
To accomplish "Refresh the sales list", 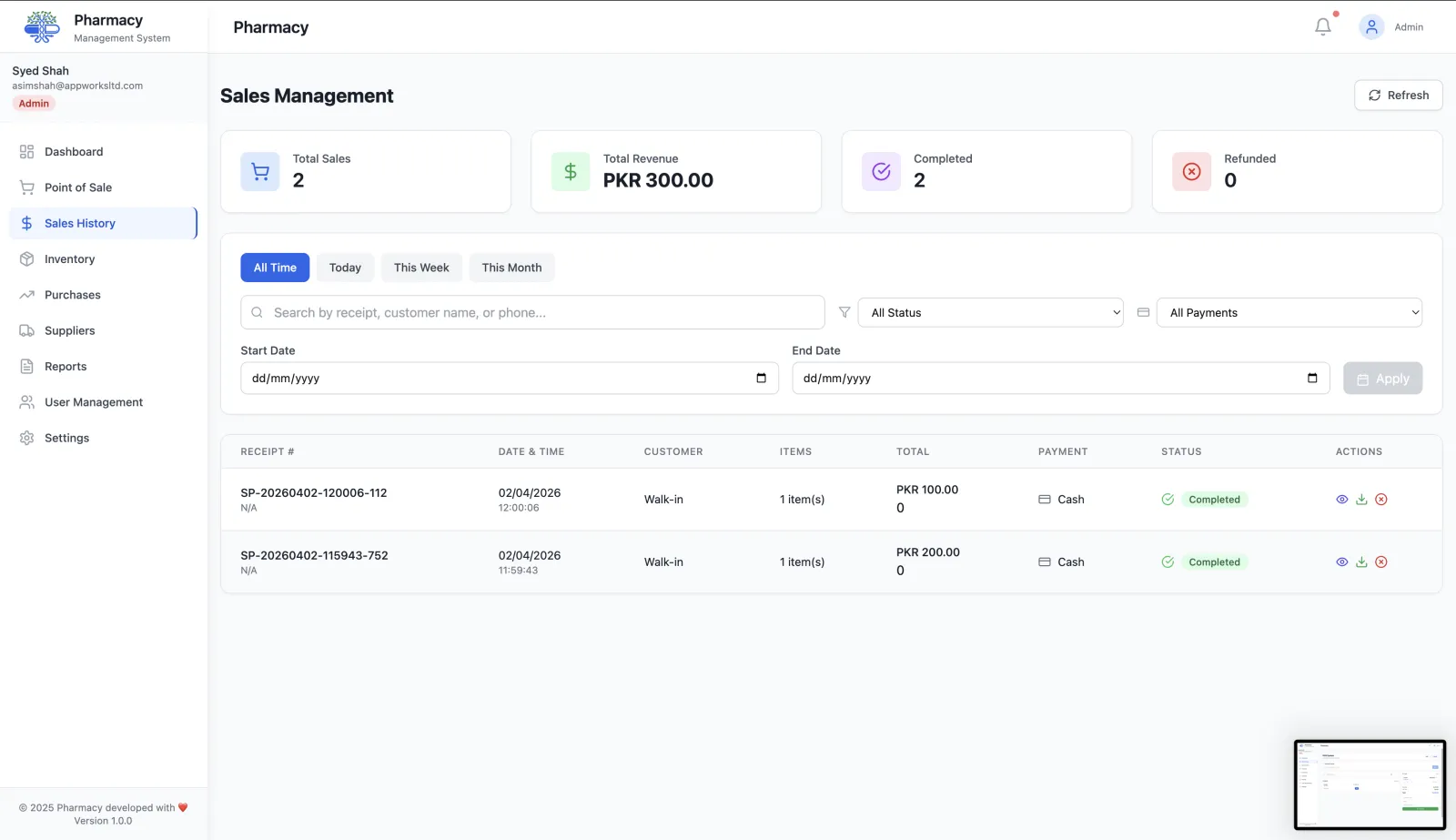I will [x=1399, y=96].
